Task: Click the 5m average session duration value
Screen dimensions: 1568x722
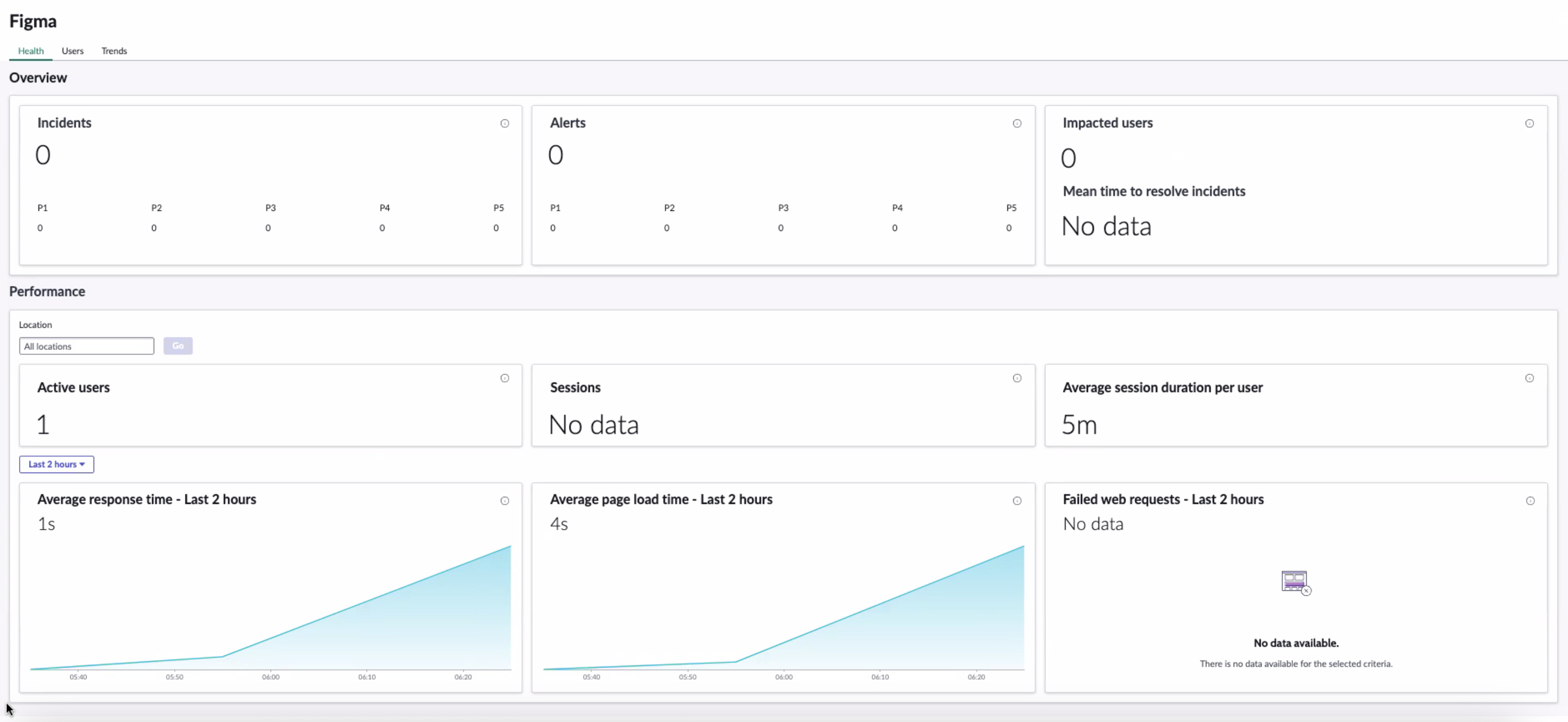Action: [x=1079, y=425]
